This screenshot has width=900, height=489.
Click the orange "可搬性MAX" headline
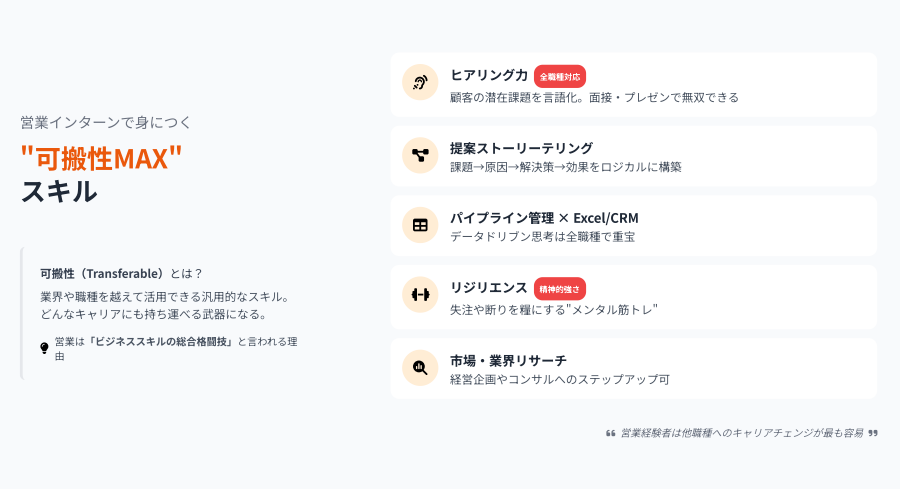point(101,158)
